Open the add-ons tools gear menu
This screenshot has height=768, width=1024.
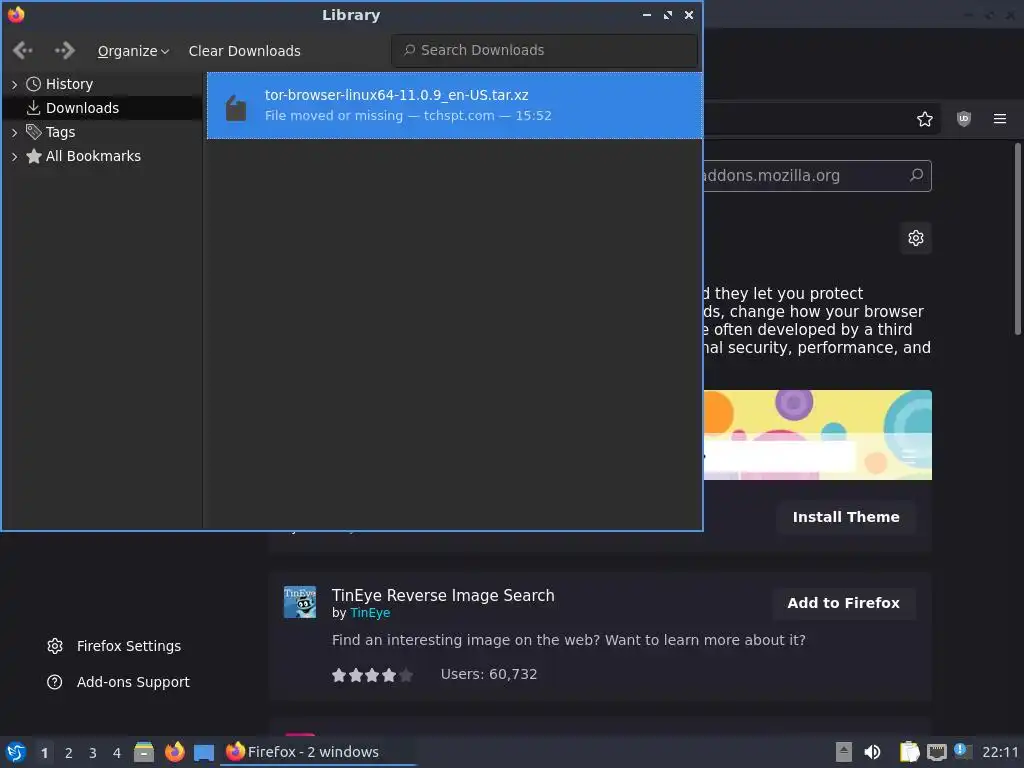coord(916,238)
